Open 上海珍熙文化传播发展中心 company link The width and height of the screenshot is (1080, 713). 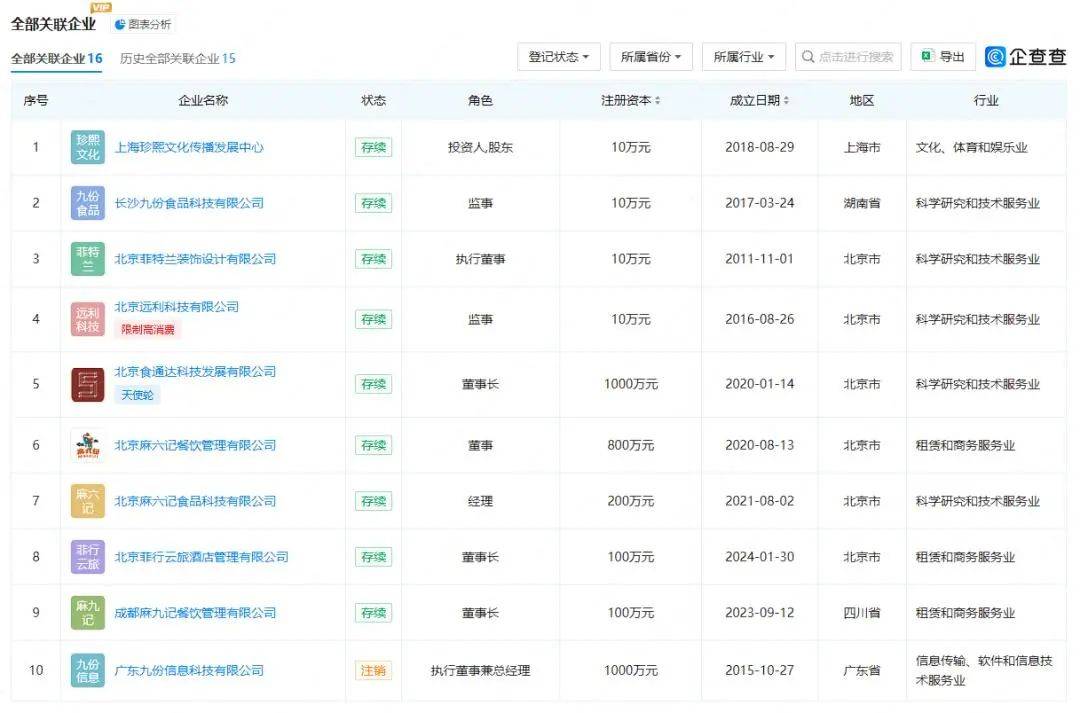tap(189, 147)
